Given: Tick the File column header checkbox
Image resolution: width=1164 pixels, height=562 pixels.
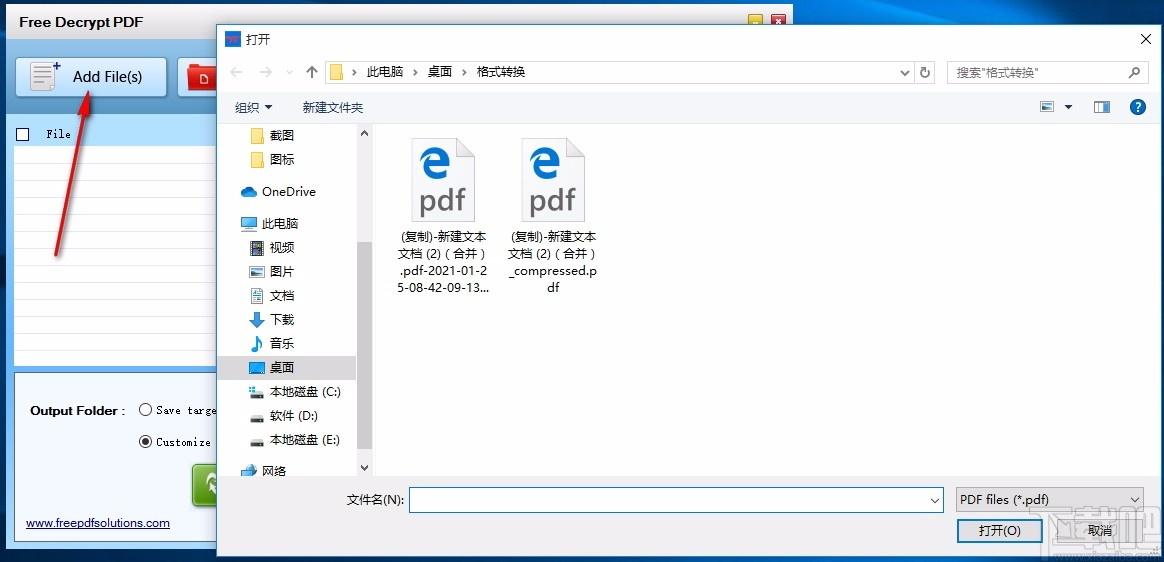Looking at the screenshot, I should point(22,134).
